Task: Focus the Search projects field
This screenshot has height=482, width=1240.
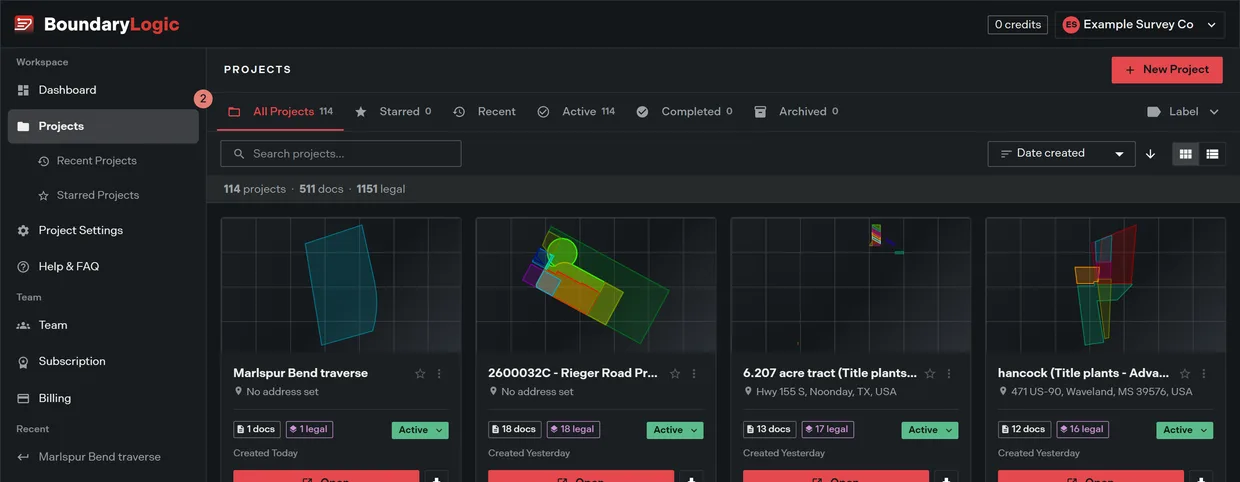Action: (x=341, y=154)
